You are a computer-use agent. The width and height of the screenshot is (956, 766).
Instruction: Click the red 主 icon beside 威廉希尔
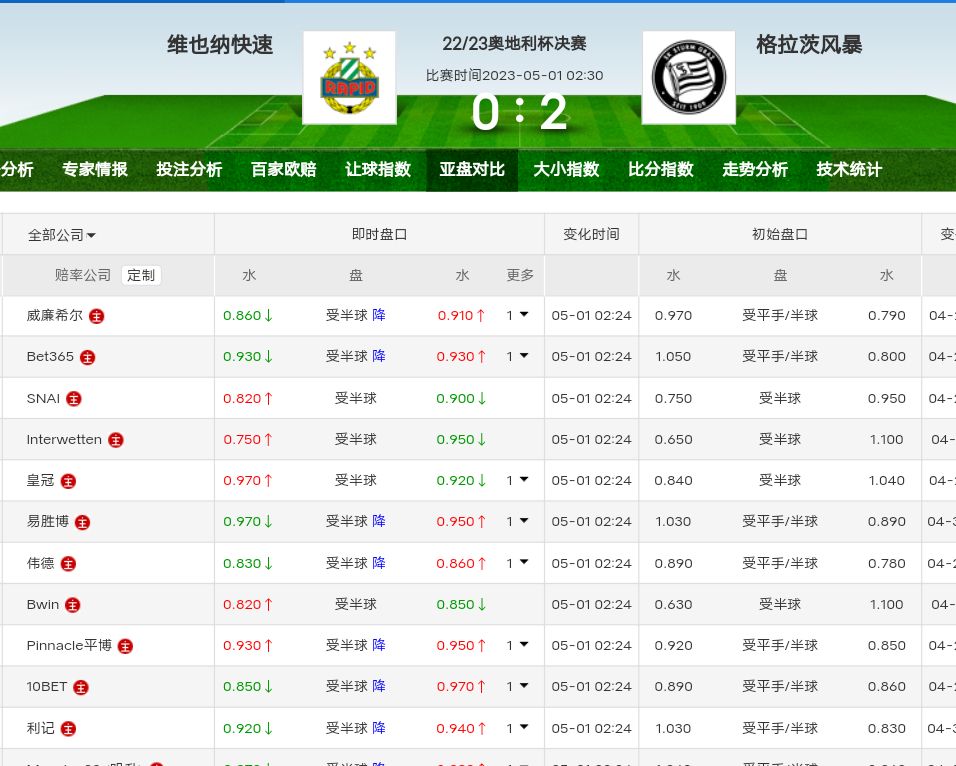[96, 316]
